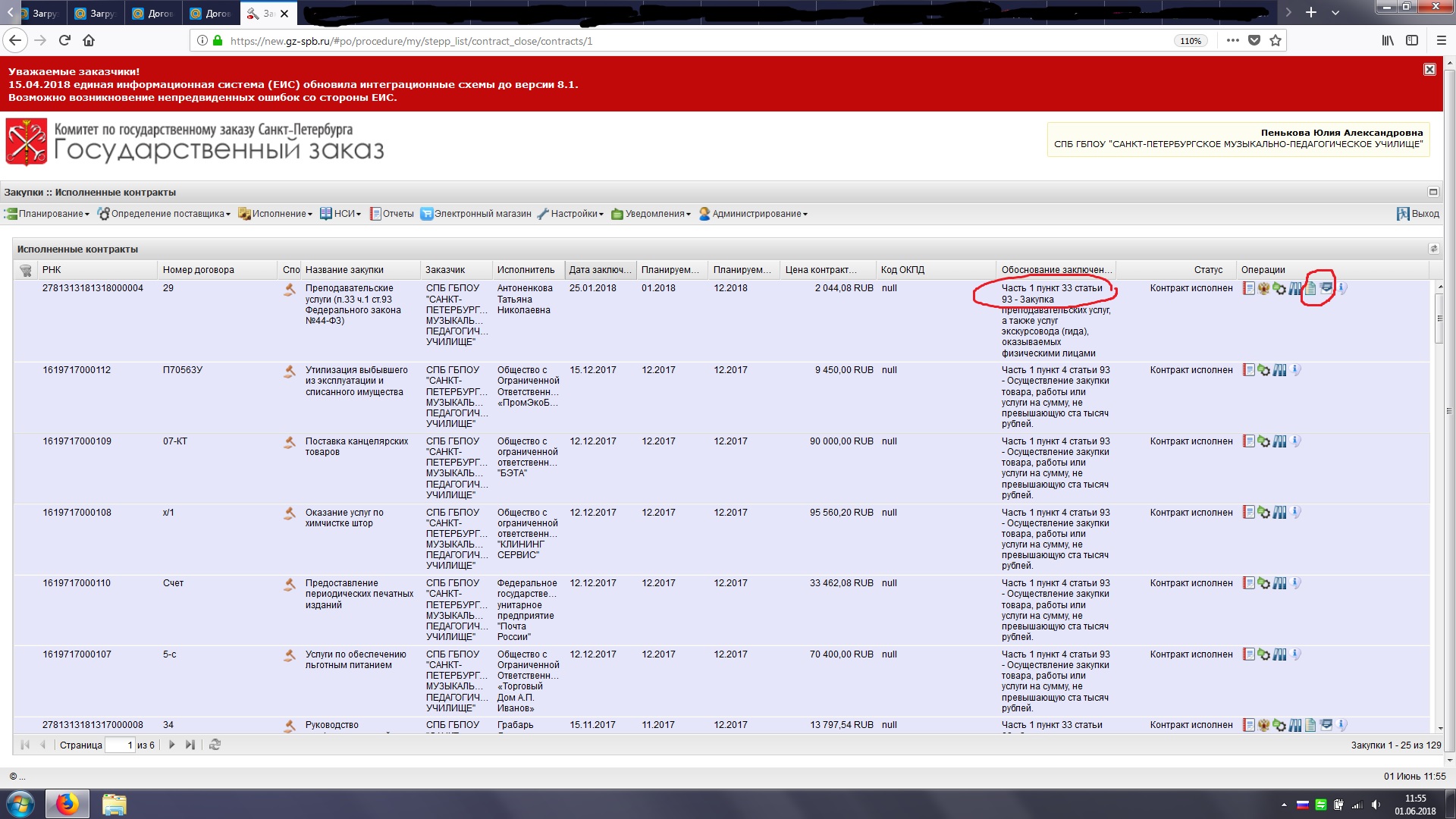Viewport: 1456px width, 819px height.
Task: Click gavel icon in row with contract 29
Action: [x=289, y=290]
